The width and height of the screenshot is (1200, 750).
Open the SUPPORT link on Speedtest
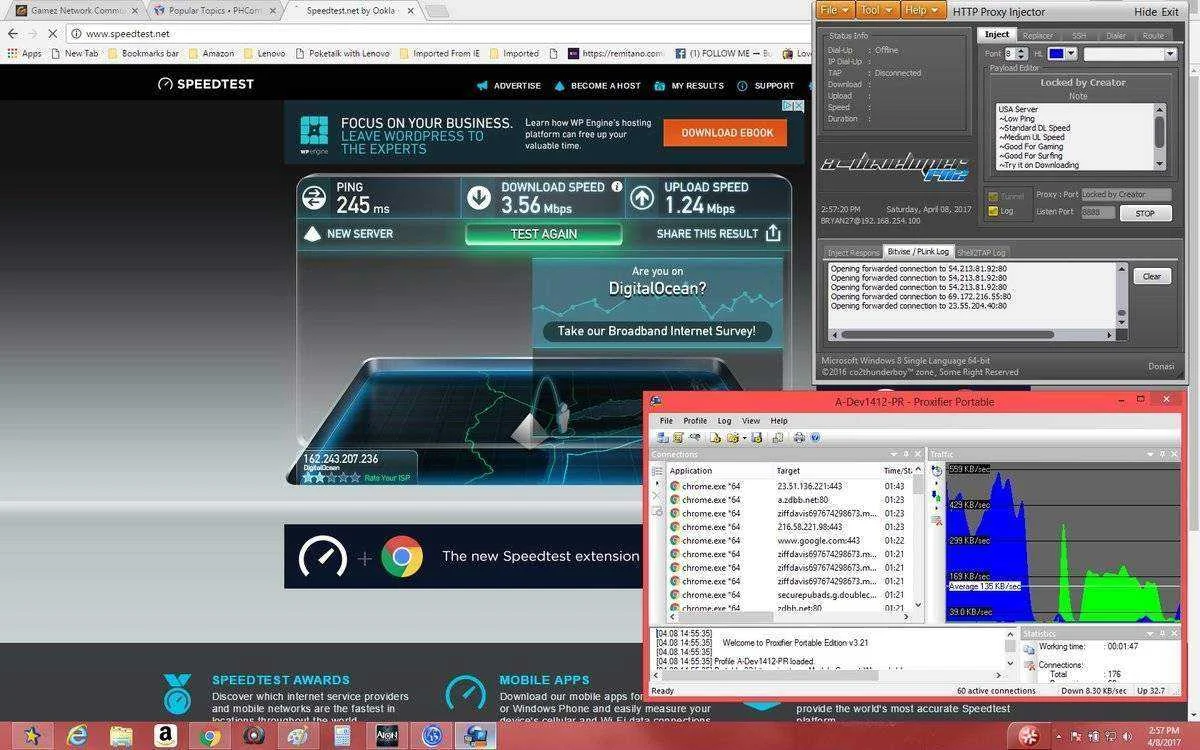pos(766,85)
